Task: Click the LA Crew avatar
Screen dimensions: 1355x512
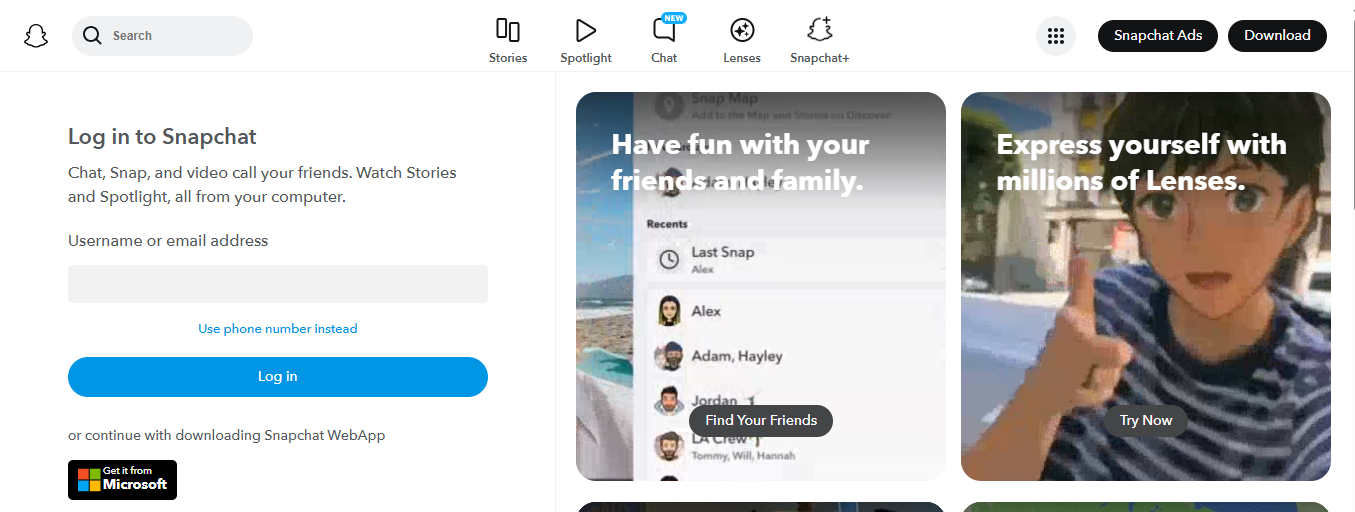Action: (x=669, y=446)
